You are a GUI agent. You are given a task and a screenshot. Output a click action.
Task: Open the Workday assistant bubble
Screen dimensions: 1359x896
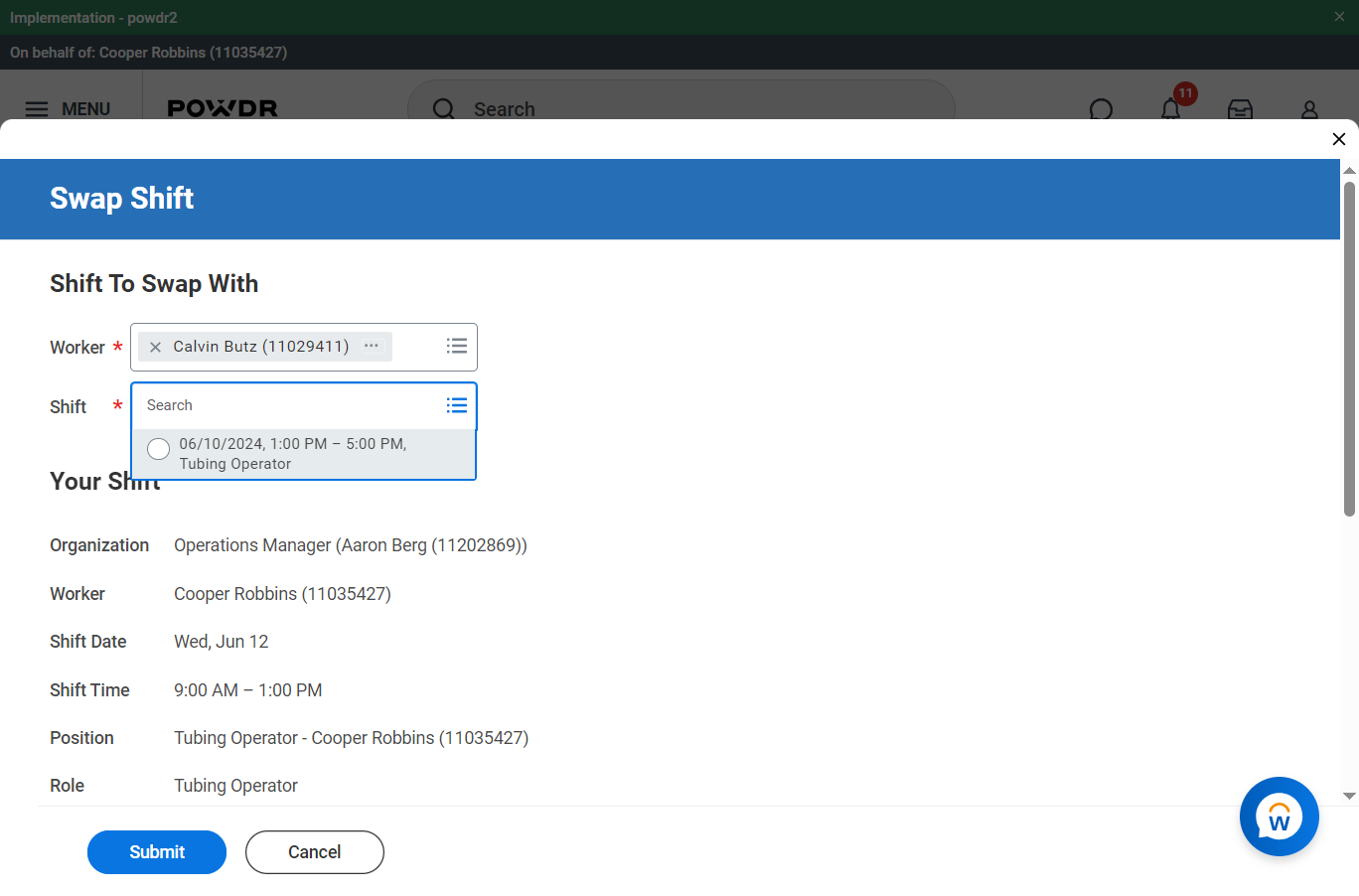1280,817
